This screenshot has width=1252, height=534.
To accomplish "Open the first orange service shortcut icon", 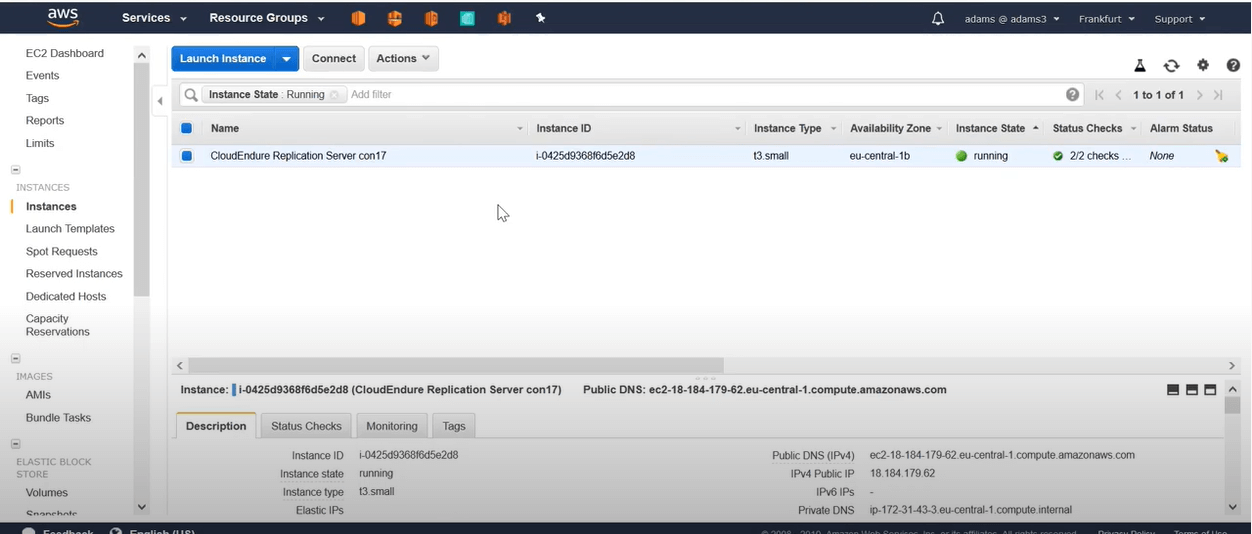I will point(358,18).
